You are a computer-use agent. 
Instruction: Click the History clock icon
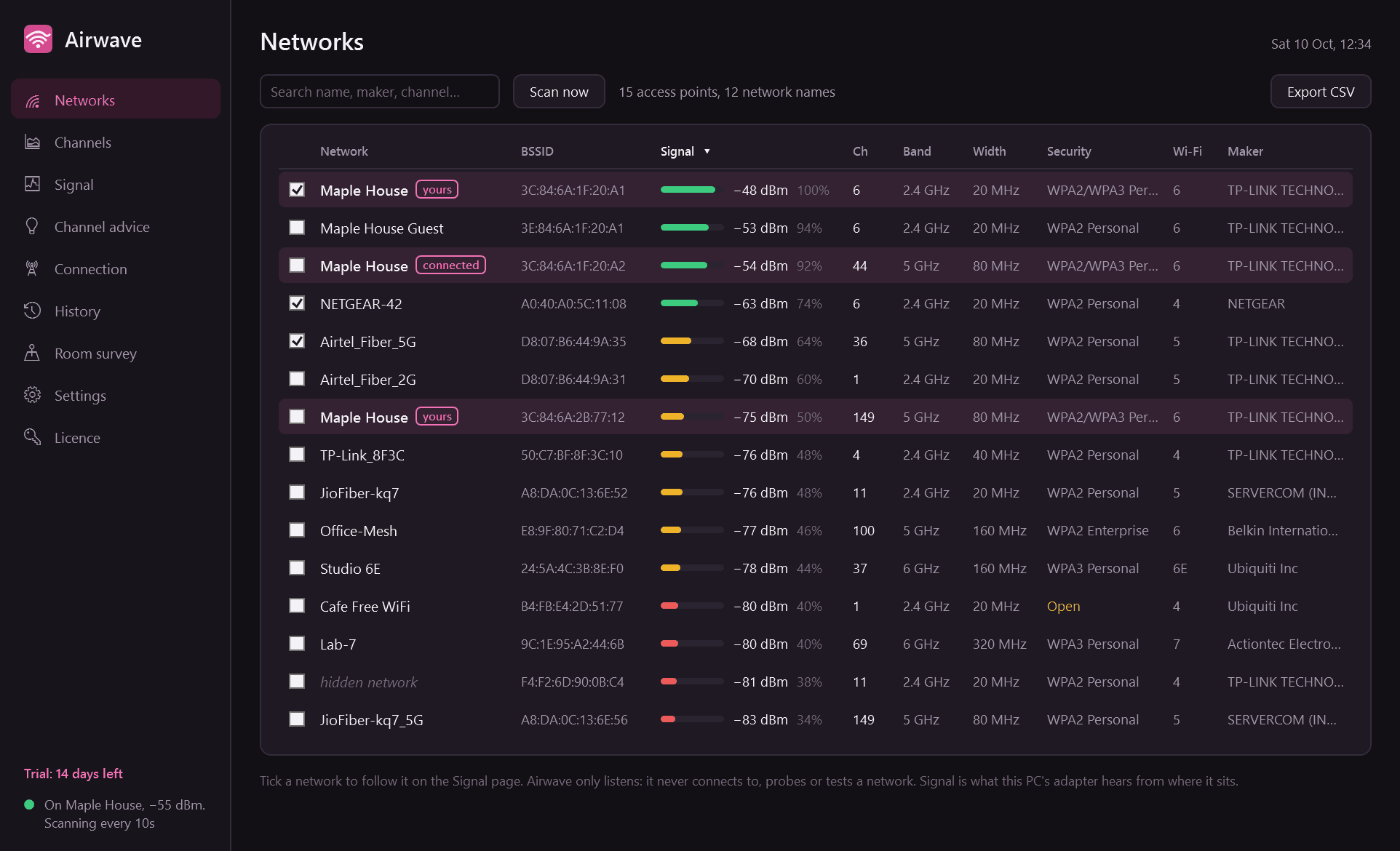[33, 311]
